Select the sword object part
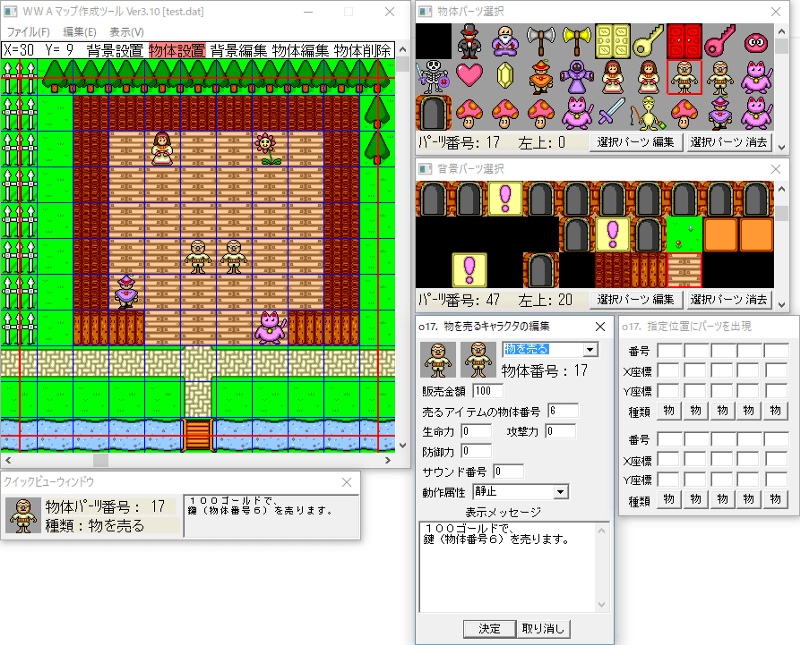The height and width of the screenshot is (645, 800). pyautogui.click(x=610, y=110)
